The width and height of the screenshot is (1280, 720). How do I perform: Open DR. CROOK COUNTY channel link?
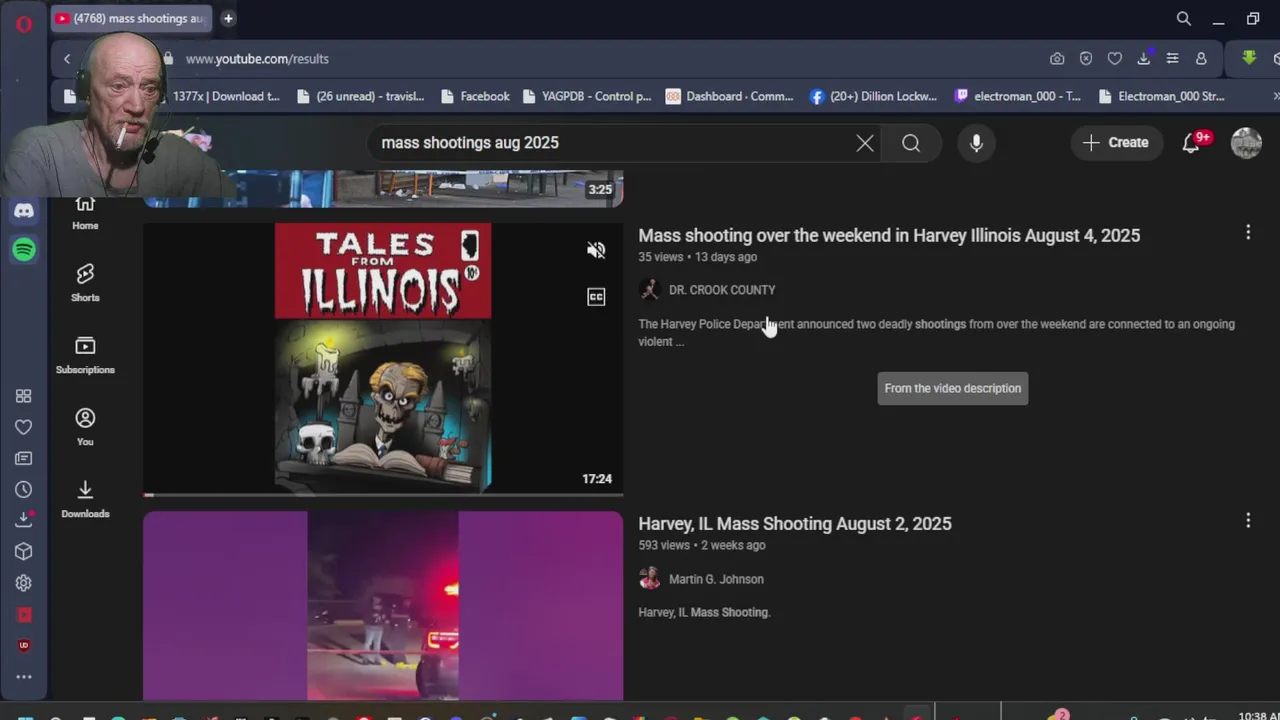click(x=721, y=290)
